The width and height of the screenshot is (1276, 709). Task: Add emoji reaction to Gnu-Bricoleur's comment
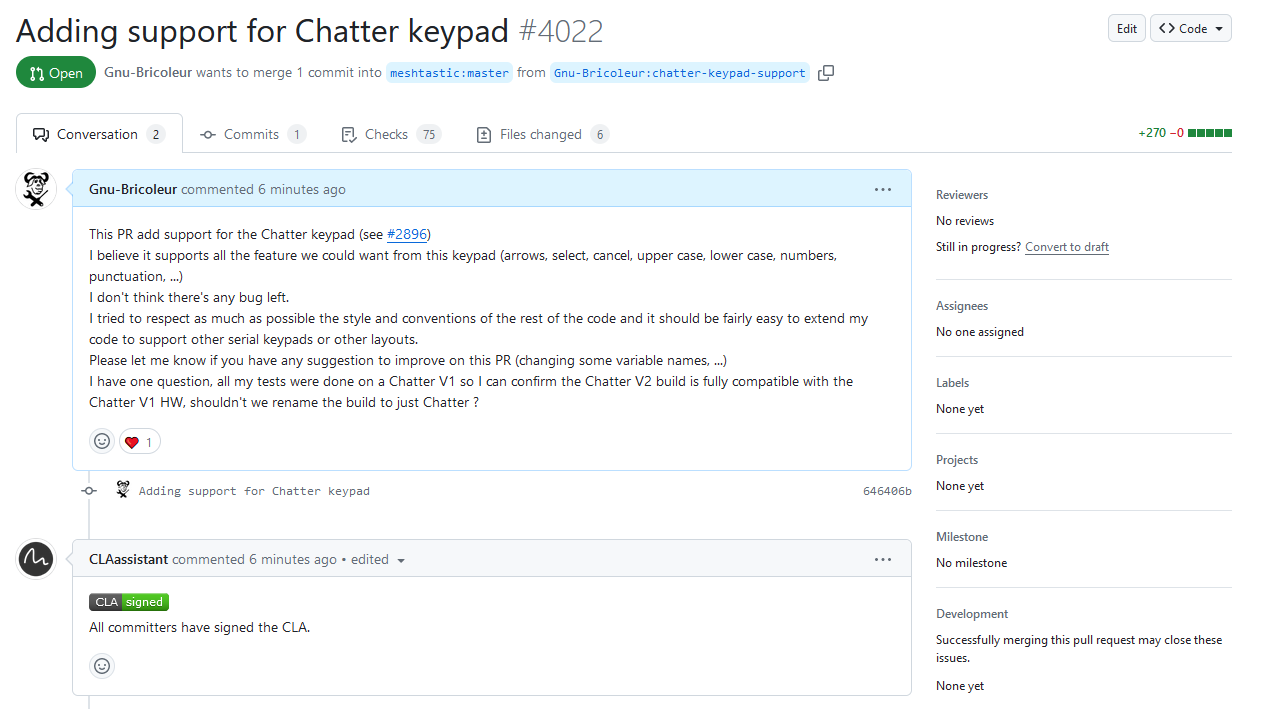102,441
